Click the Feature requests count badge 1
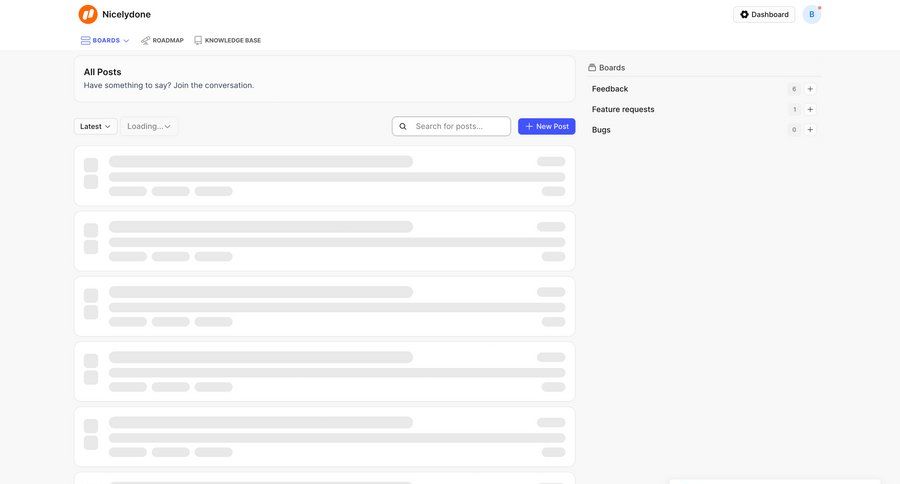Viewport: 900px width, 484px height. pos(794,109)
